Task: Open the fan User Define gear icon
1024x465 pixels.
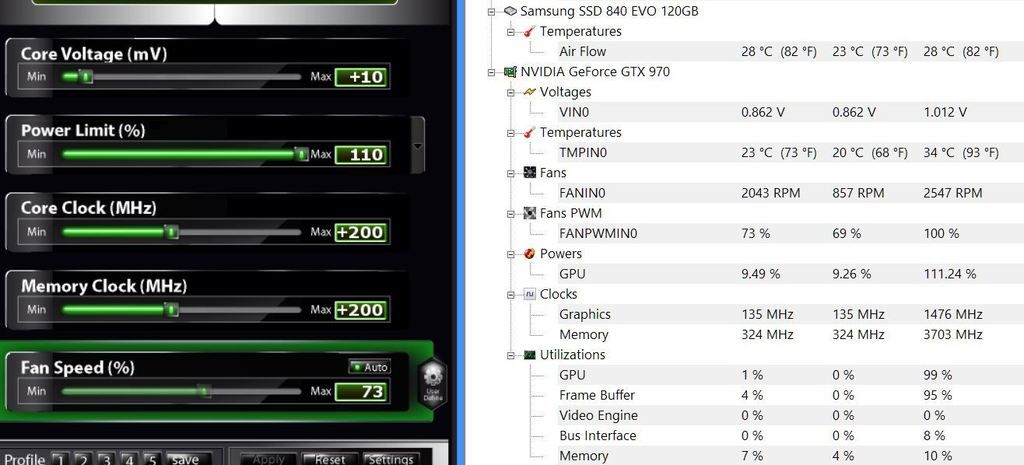Action: pos(433,383)
